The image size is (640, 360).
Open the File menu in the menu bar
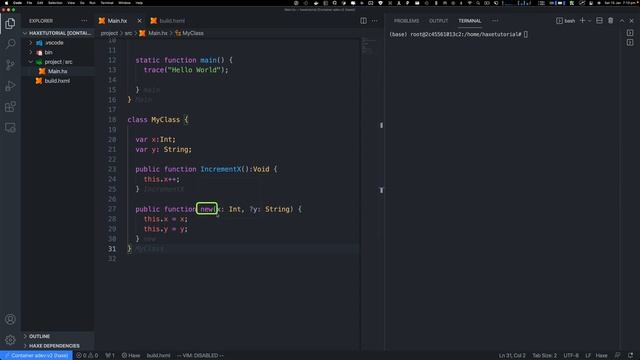pyautogui.click(x=29, y=3)
